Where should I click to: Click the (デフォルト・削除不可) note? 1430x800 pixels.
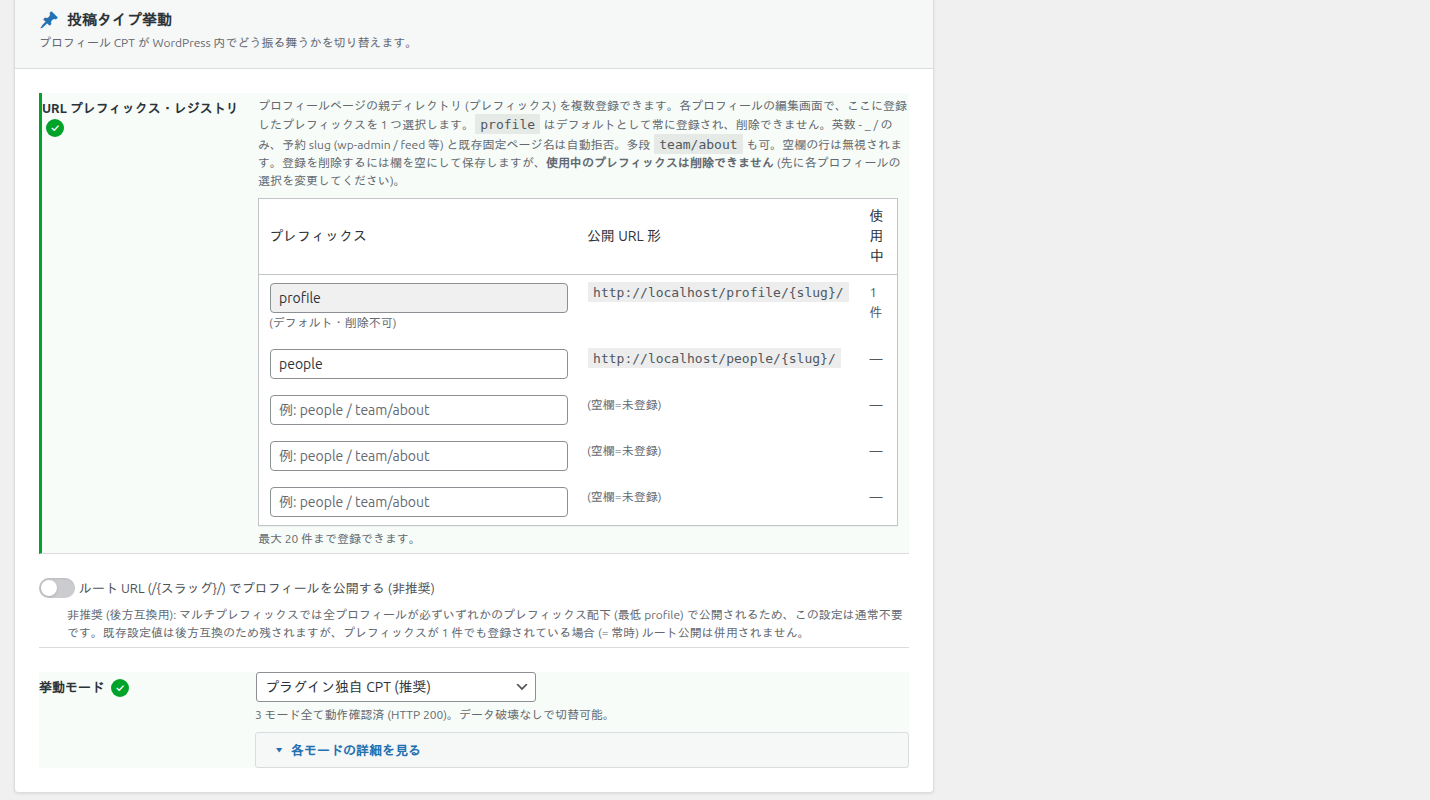coord(333,323)
